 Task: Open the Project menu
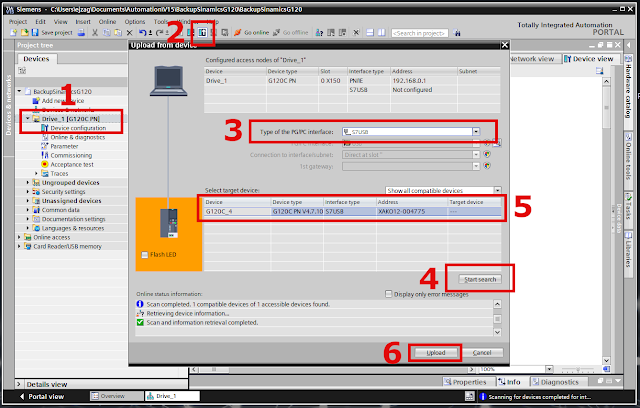[x=18, y=22]
